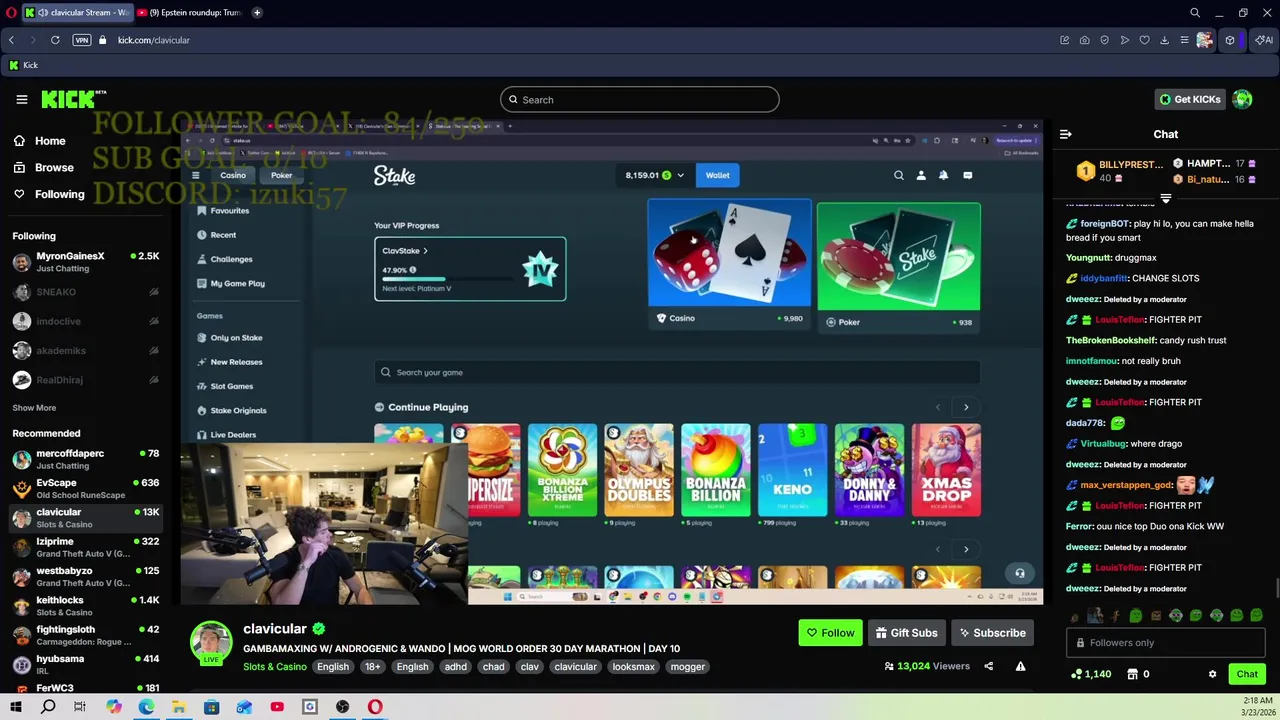Open a new browser tab with plus
This screenshot has width=1280, height=720.
[x=257, y=13]
